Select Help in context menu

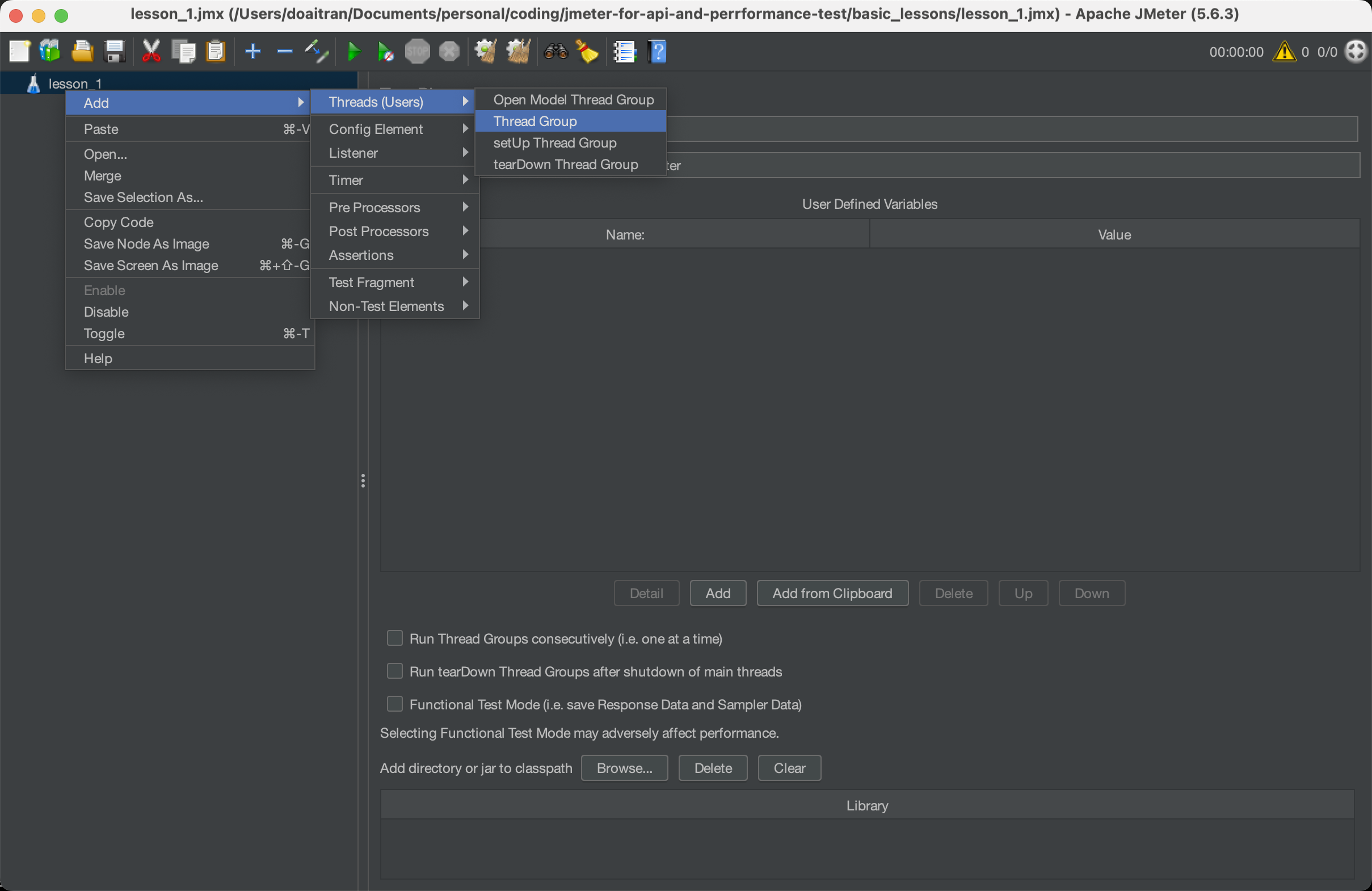[190, 358]
